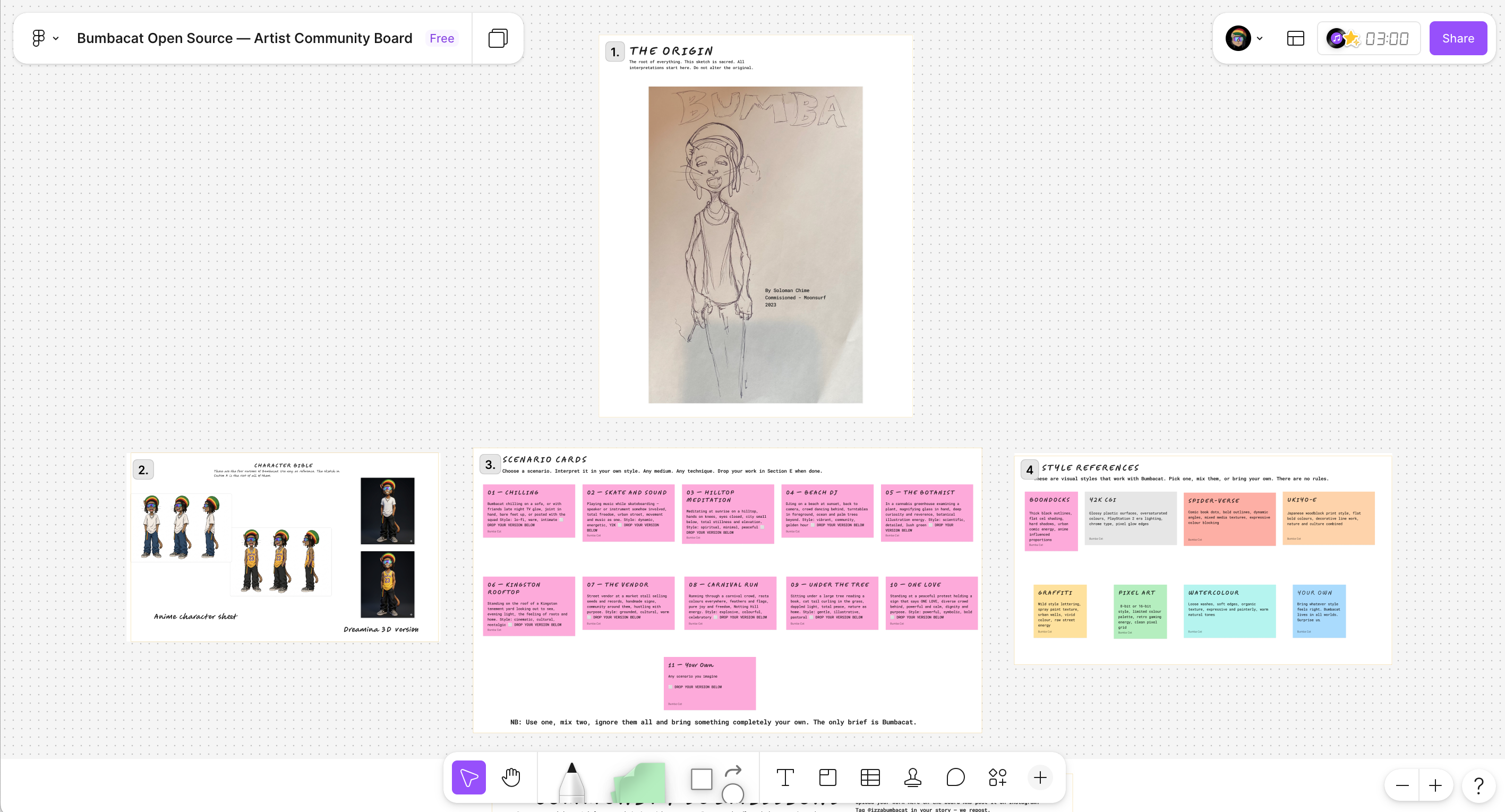The height and width of the screenshot is (812, 1505).
Task: Open the pages panel icon
Action: pos(498,38)
